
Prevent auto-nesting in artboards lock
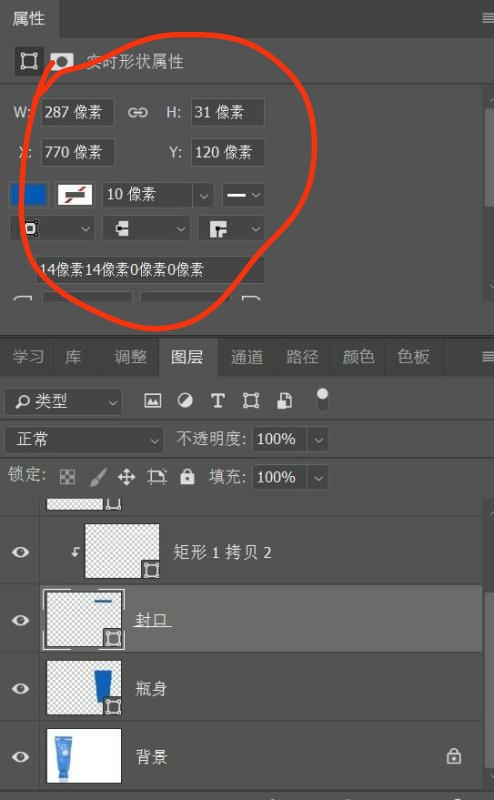pos(157,477)
